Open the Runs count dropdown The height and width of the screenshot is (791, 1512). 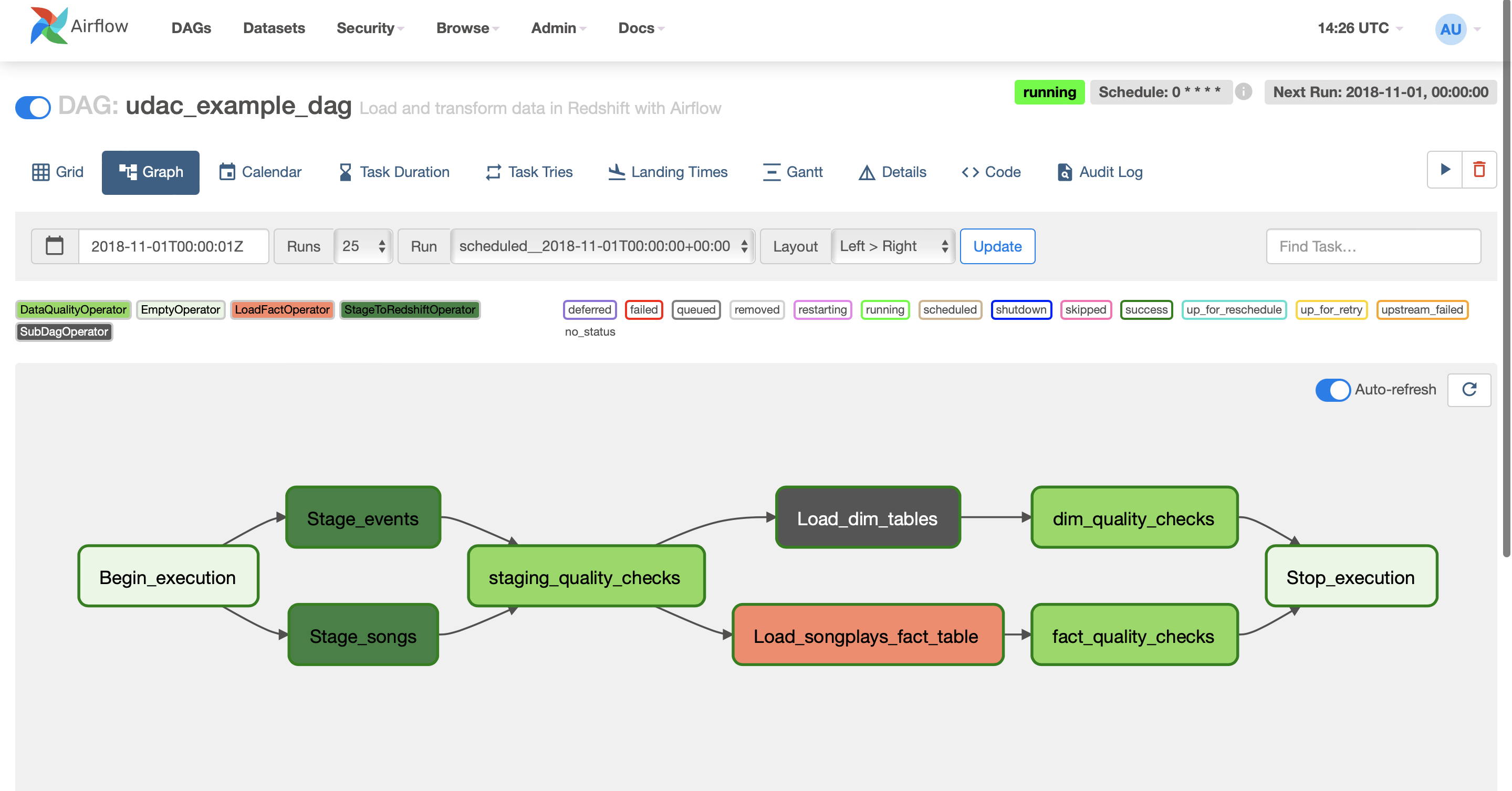point(363,246)
